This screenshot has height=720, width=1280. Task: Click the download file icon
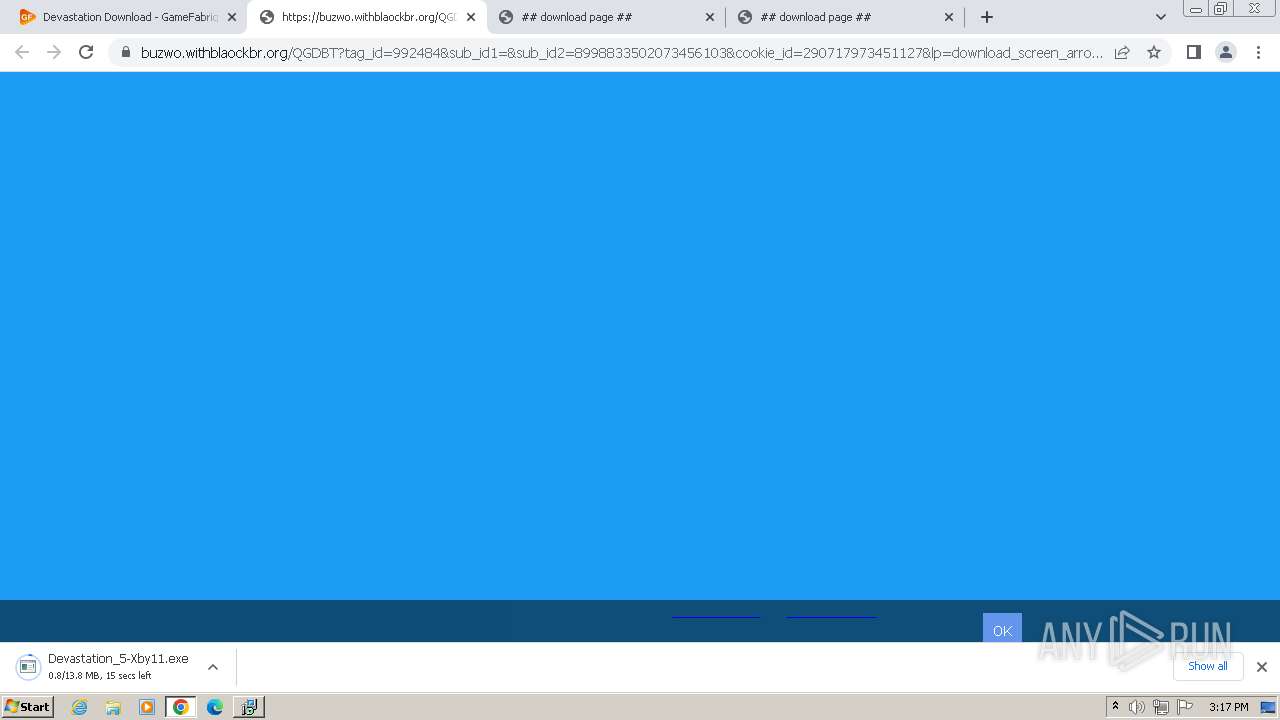tap(29, 667)
